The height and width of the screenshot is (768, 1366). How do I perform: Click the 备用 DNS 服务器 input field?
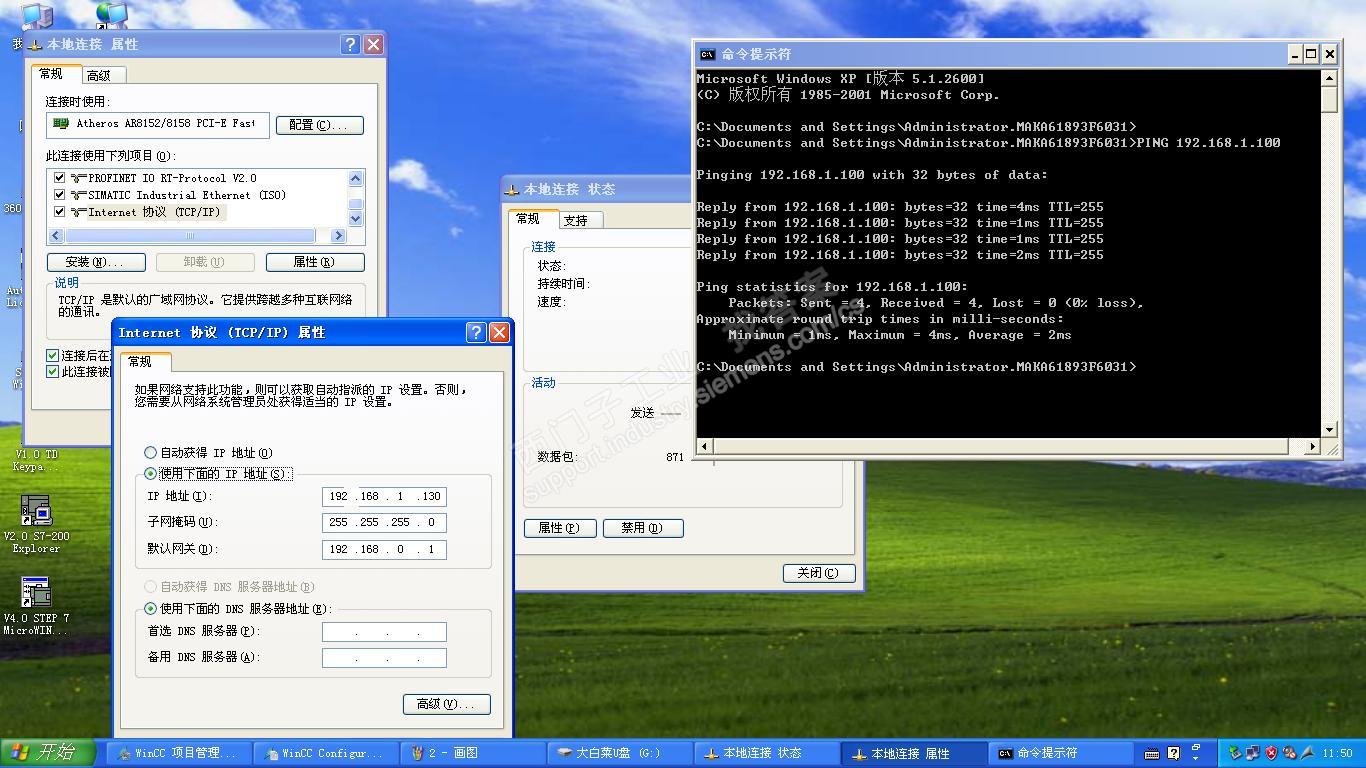(384, 657)
